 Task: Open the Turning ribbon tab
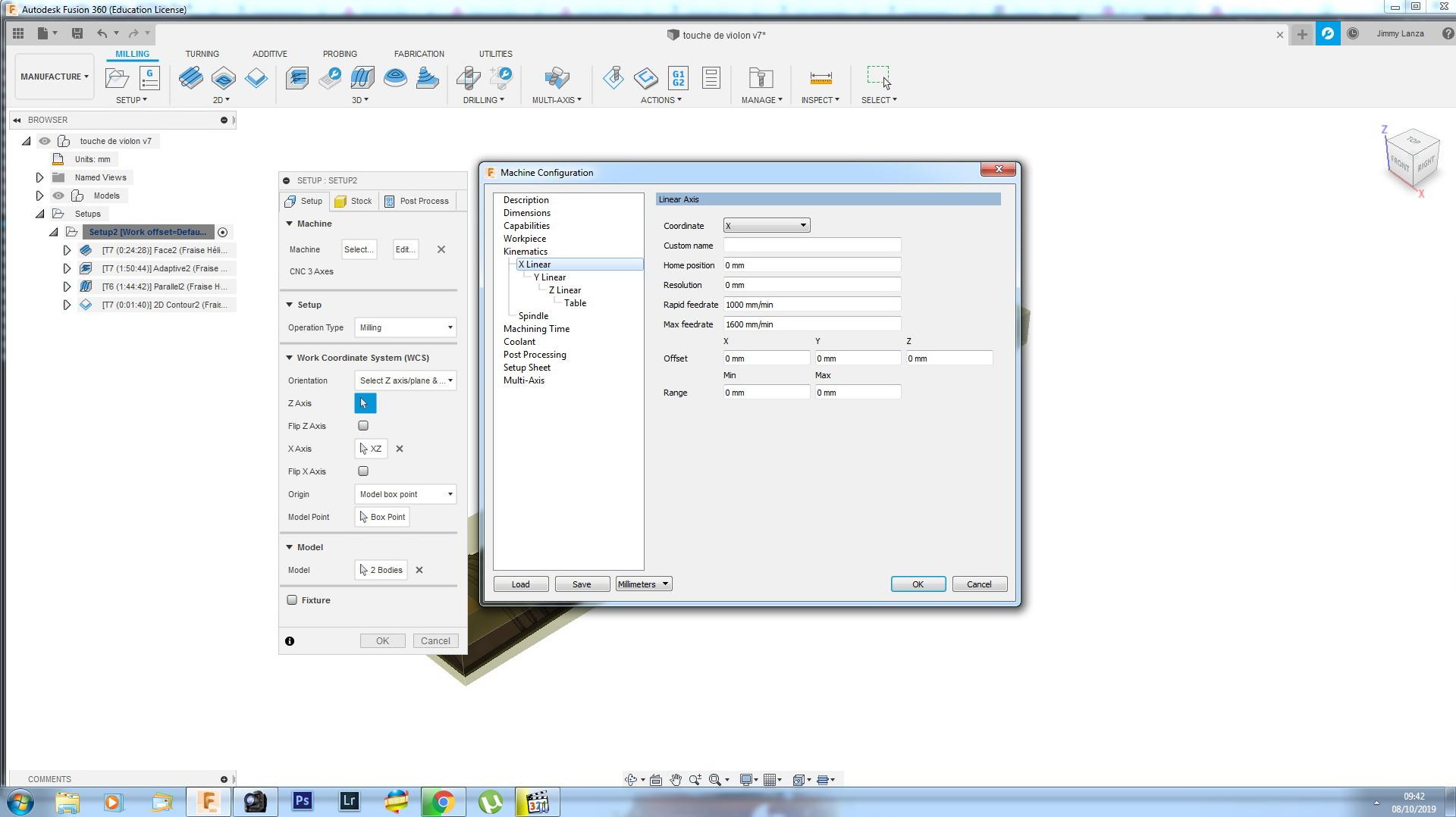point(202,54)
